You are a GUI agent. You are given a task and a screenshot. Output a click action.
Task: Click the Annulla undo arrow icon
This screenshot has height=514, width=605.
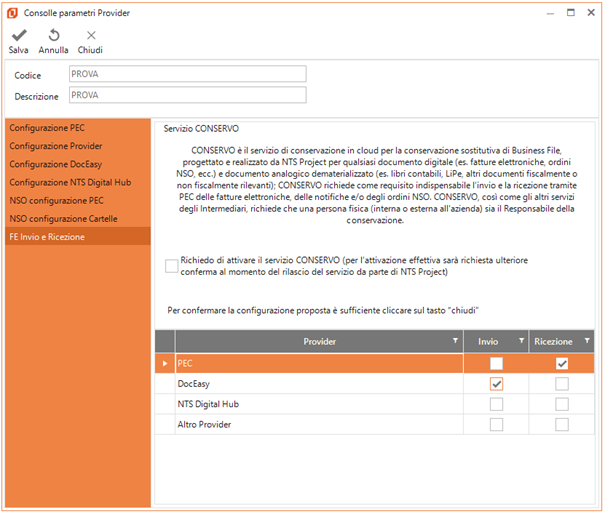pos(54,35)
